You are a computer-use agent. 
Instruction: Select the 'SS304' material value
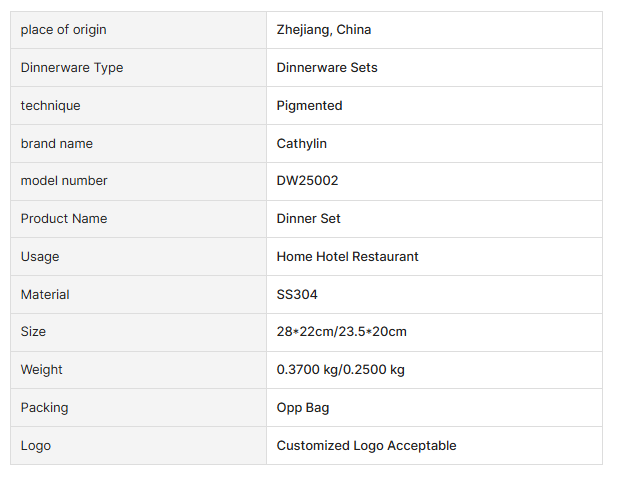[x=297, y=295]
